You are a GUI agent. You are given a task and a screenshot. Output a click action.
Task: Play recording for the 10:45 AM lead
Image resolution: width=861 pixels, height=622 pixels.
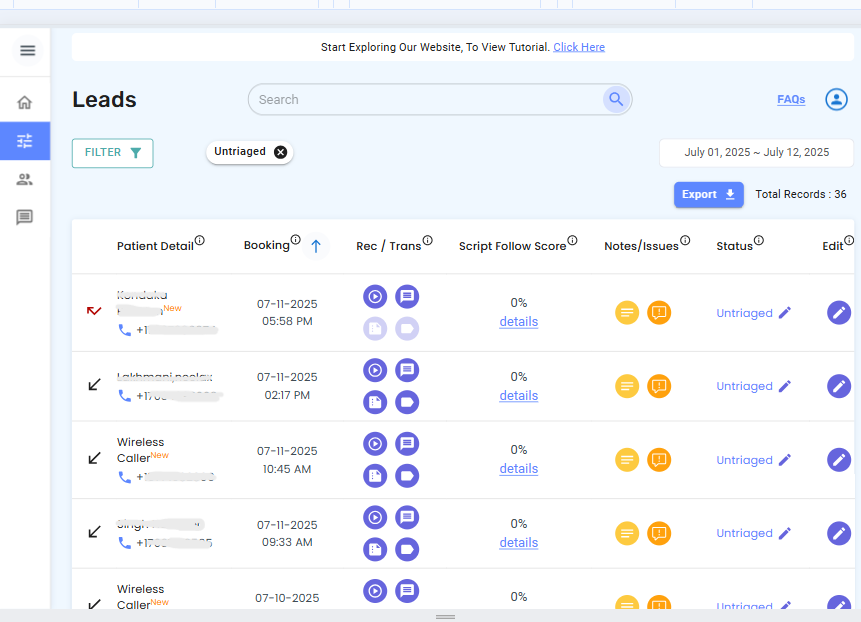[375, 444]
